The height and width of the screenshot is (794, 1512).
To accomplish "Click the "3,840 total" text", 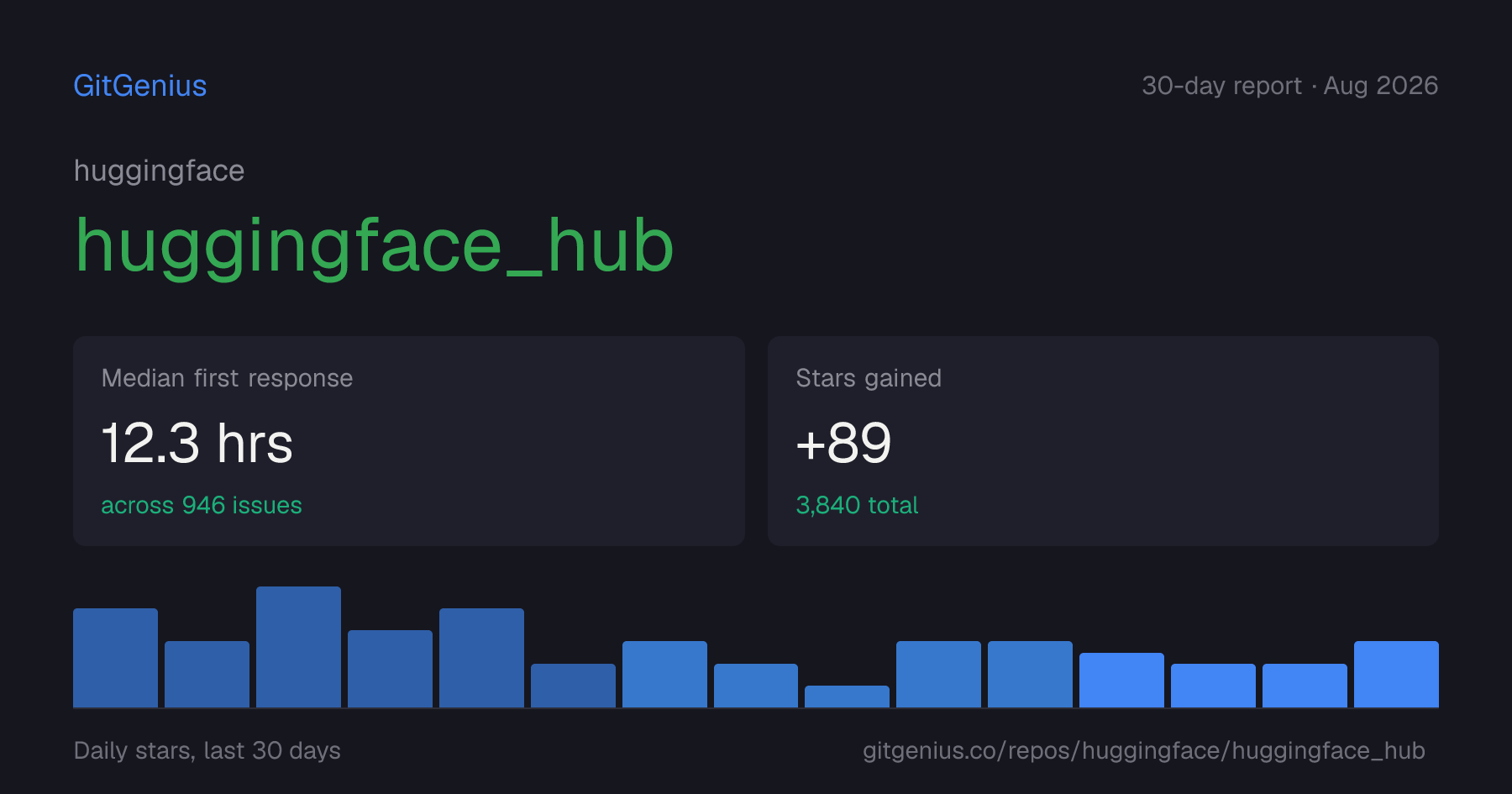I will click(857, 505).
